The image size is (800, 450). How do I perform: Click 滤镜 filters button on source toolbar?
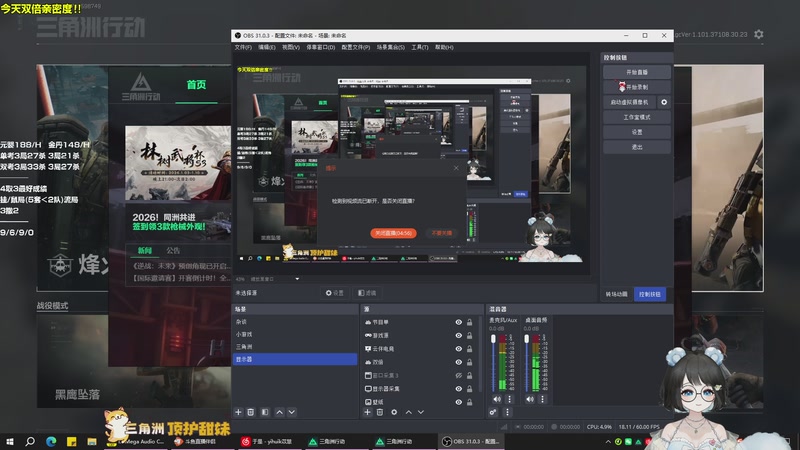(367, 292)
